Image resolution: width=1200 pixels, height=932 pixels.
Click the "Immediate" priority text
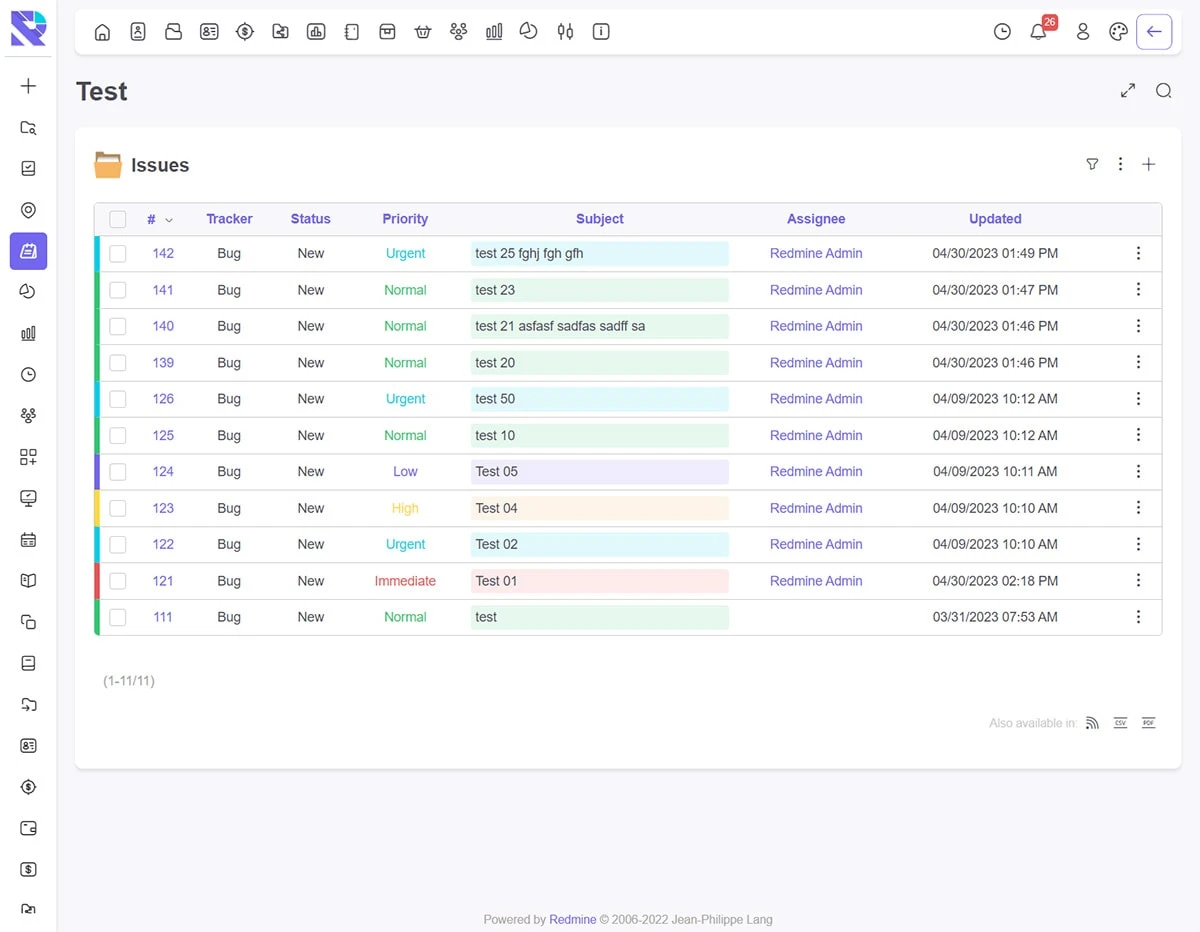coord(405,581)
